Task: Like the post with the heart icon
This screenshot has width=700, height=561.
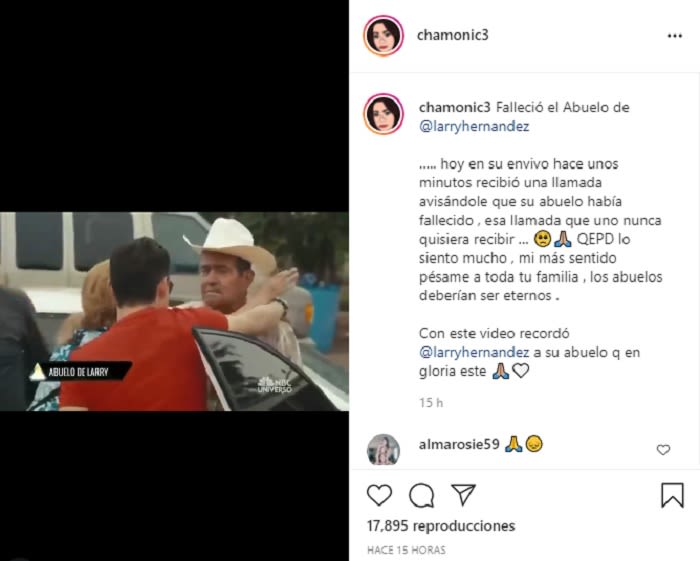Action: click(x=379, y=495)
